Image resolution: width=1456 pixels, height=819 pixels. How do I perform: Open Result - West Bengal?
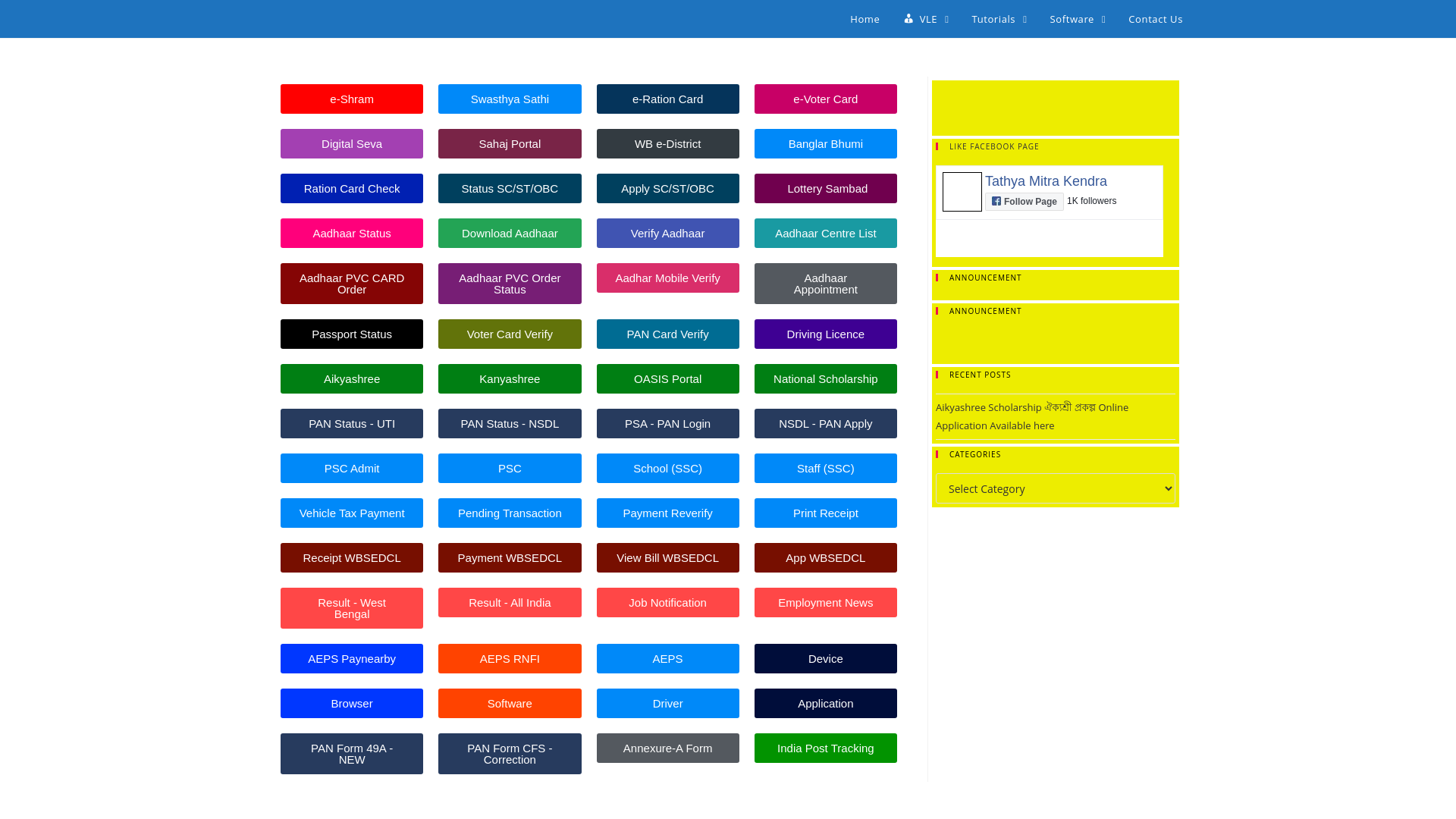[x=352, y=608]
